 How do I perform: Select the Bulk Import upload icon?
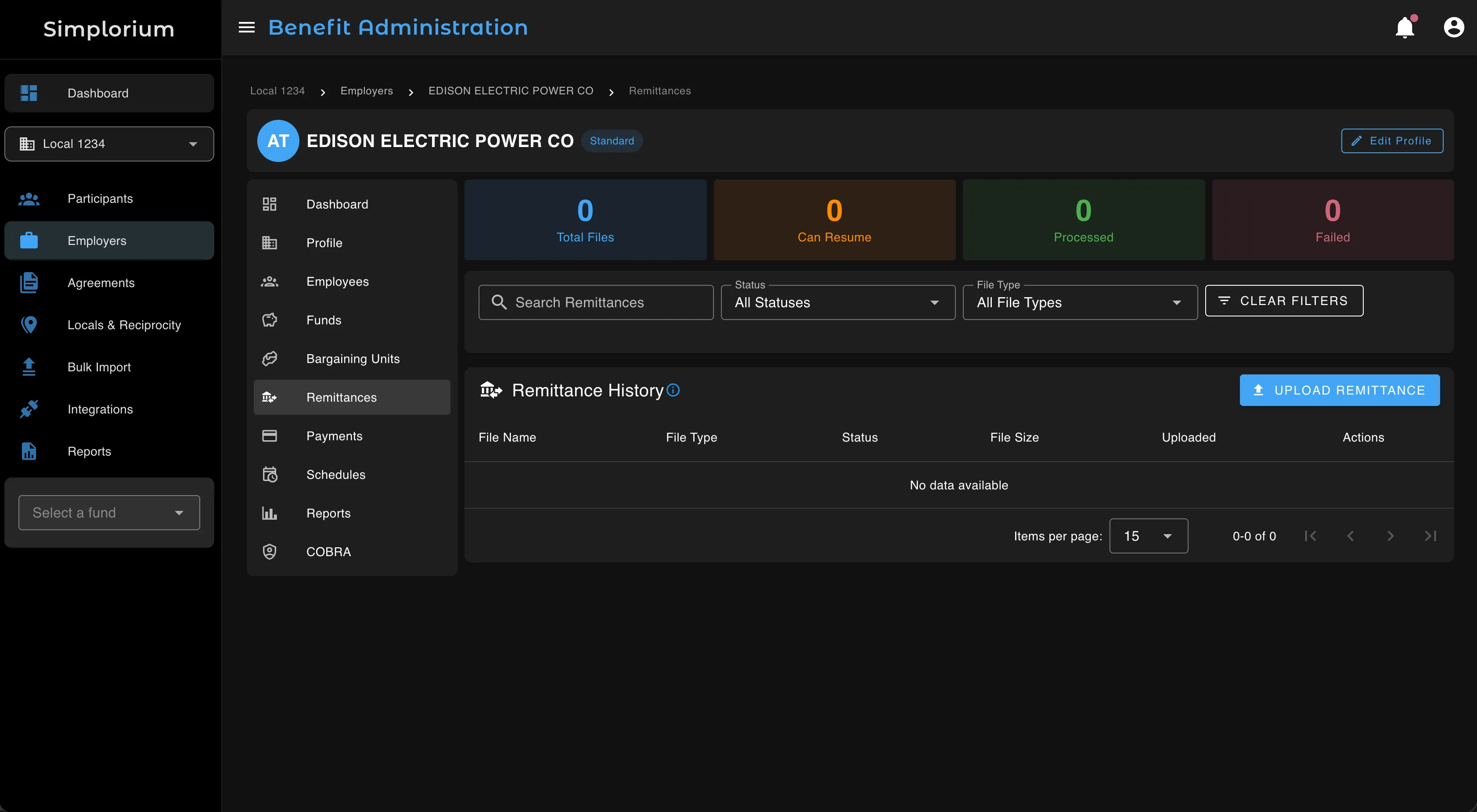pyautogui.click(x=29, y=367)
